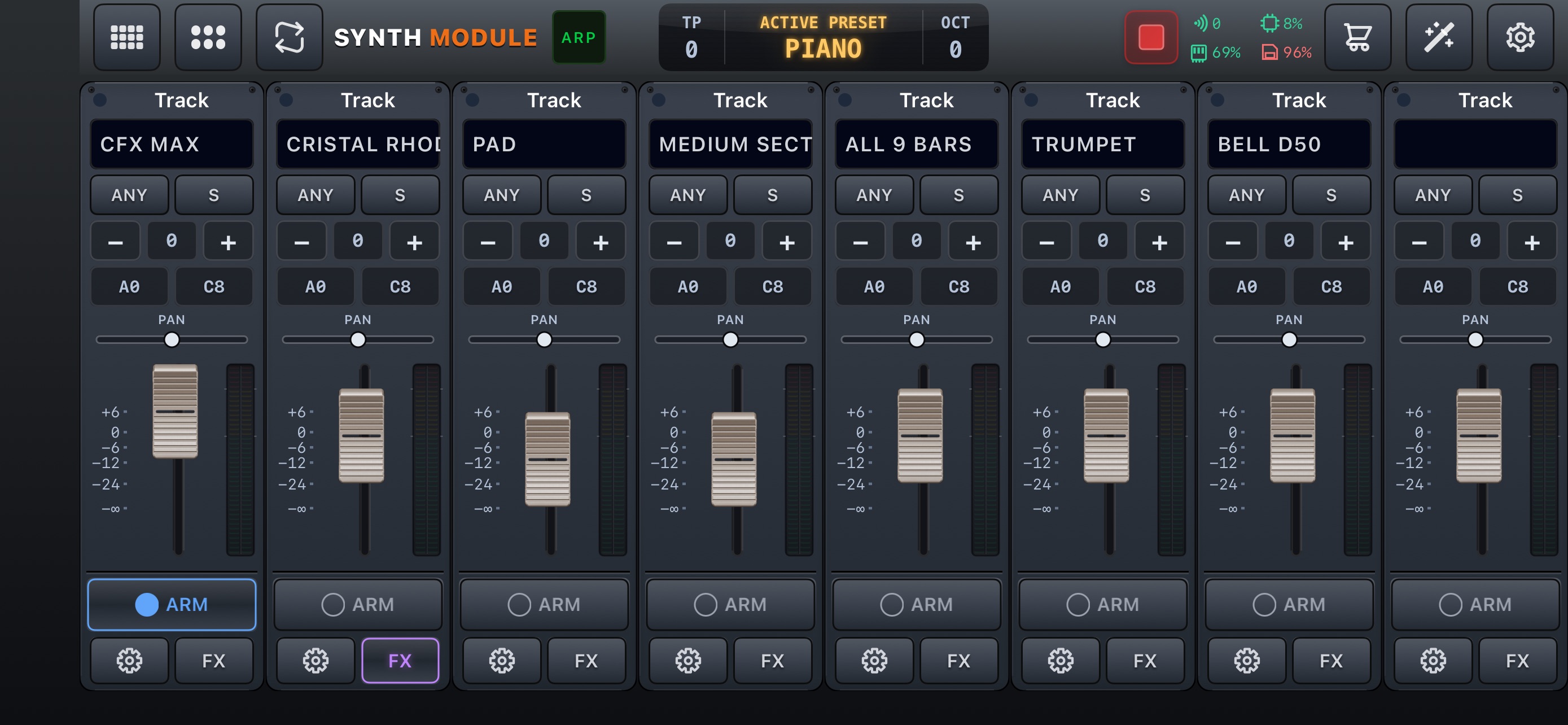This screenshot has width=1568, height=725.
Task: Open MEDIUM SECT track settings gear
Action: point(688,661)
